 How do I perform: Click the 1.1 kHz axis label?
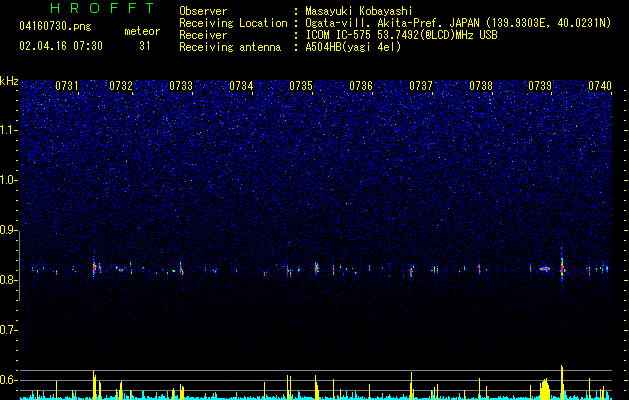tap(8, 130)
